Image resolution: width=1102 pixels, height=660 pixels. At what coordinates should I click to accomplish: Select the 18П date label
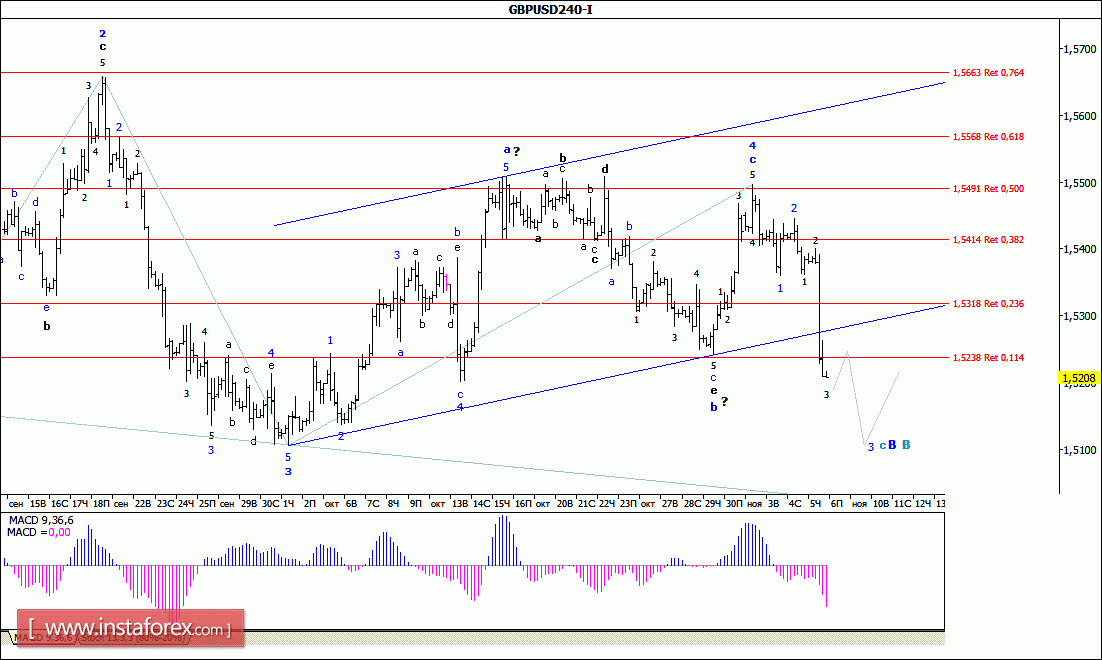101,503
